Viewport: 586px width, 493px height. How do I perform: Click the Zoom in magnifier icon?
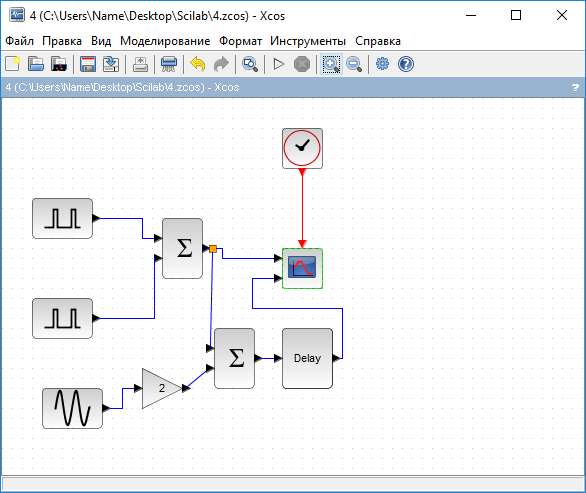pos(331,64)
